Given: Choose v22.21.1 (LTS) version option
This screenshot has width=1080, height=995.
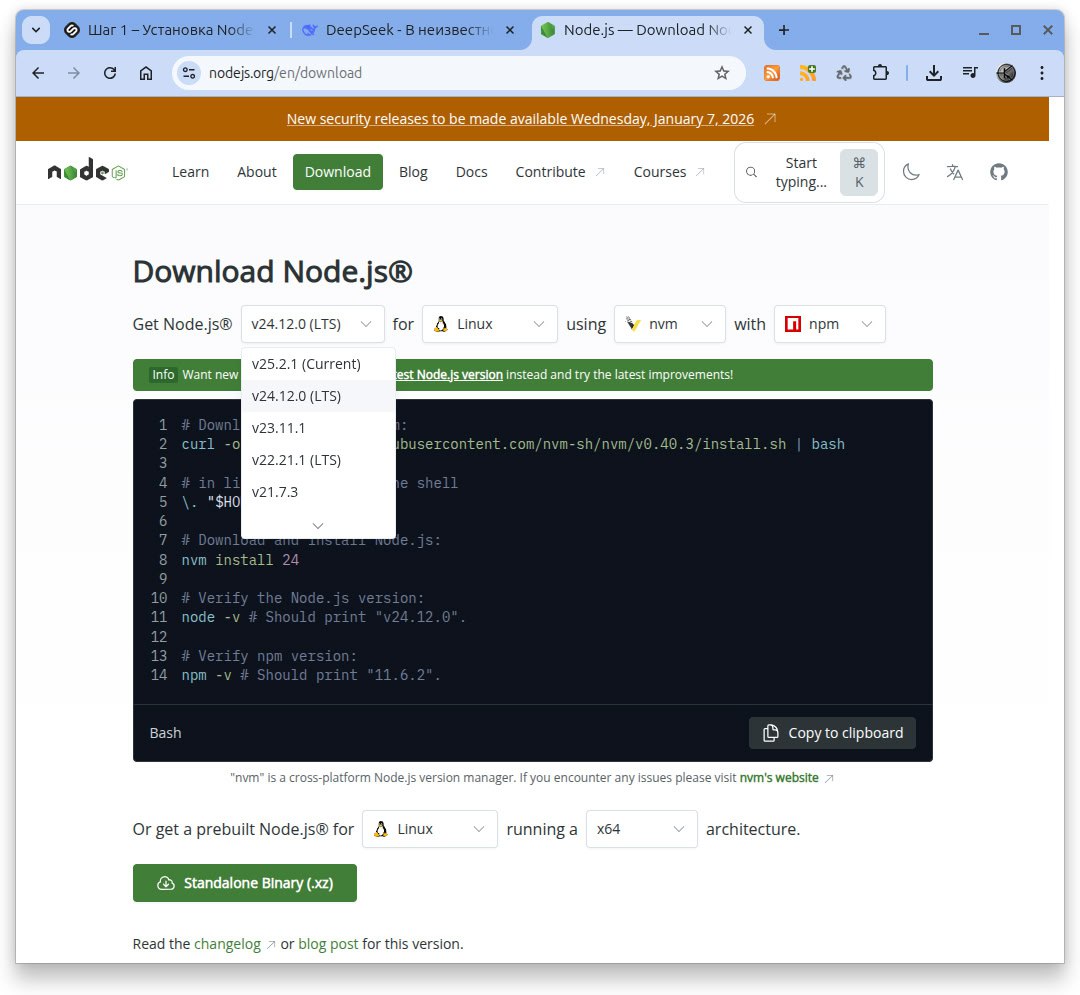Looking at the screenshot, I should 296,460.
